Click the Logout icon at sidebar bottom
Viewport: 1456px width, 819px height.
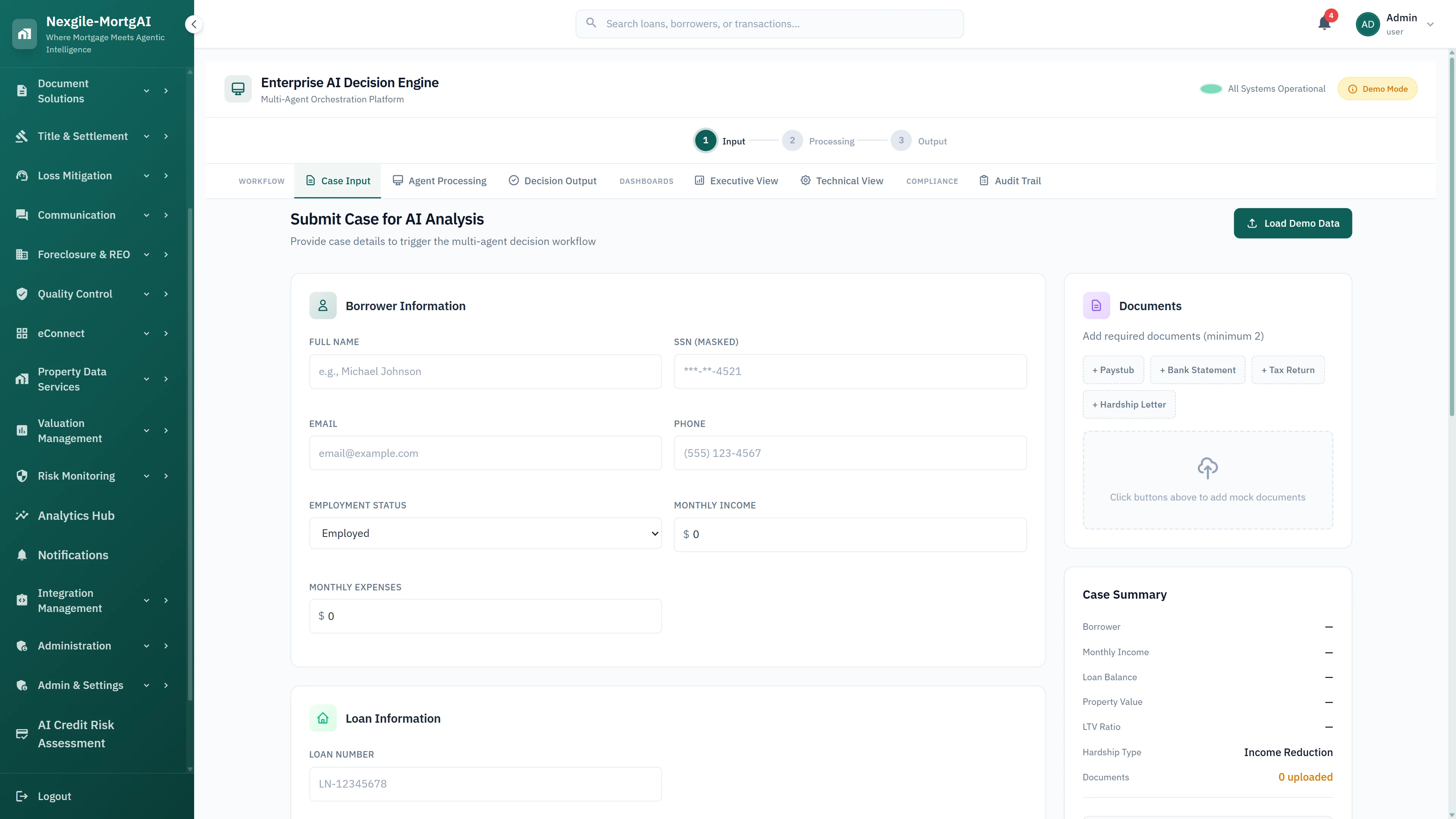[x=22, y=796]
